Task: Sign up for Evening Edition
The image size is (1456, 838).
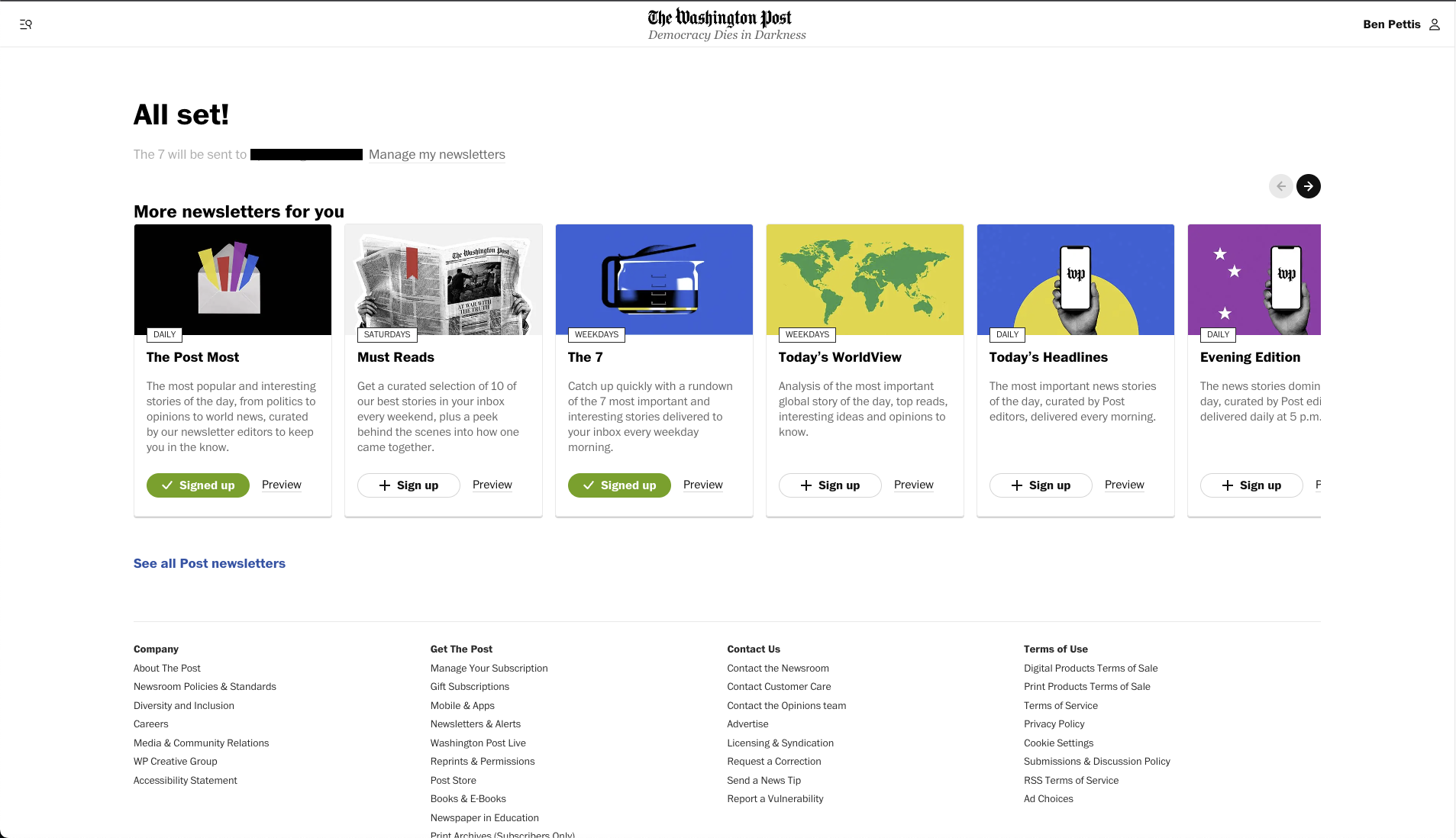Action: click(x=1251, y=485)
